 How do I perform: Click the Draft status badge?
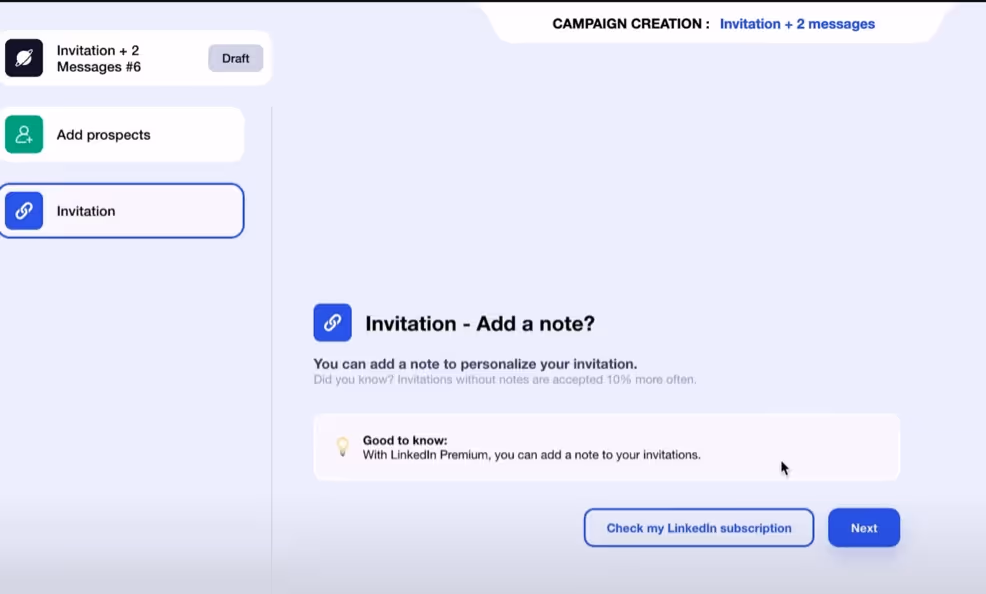tap(235, 58)
